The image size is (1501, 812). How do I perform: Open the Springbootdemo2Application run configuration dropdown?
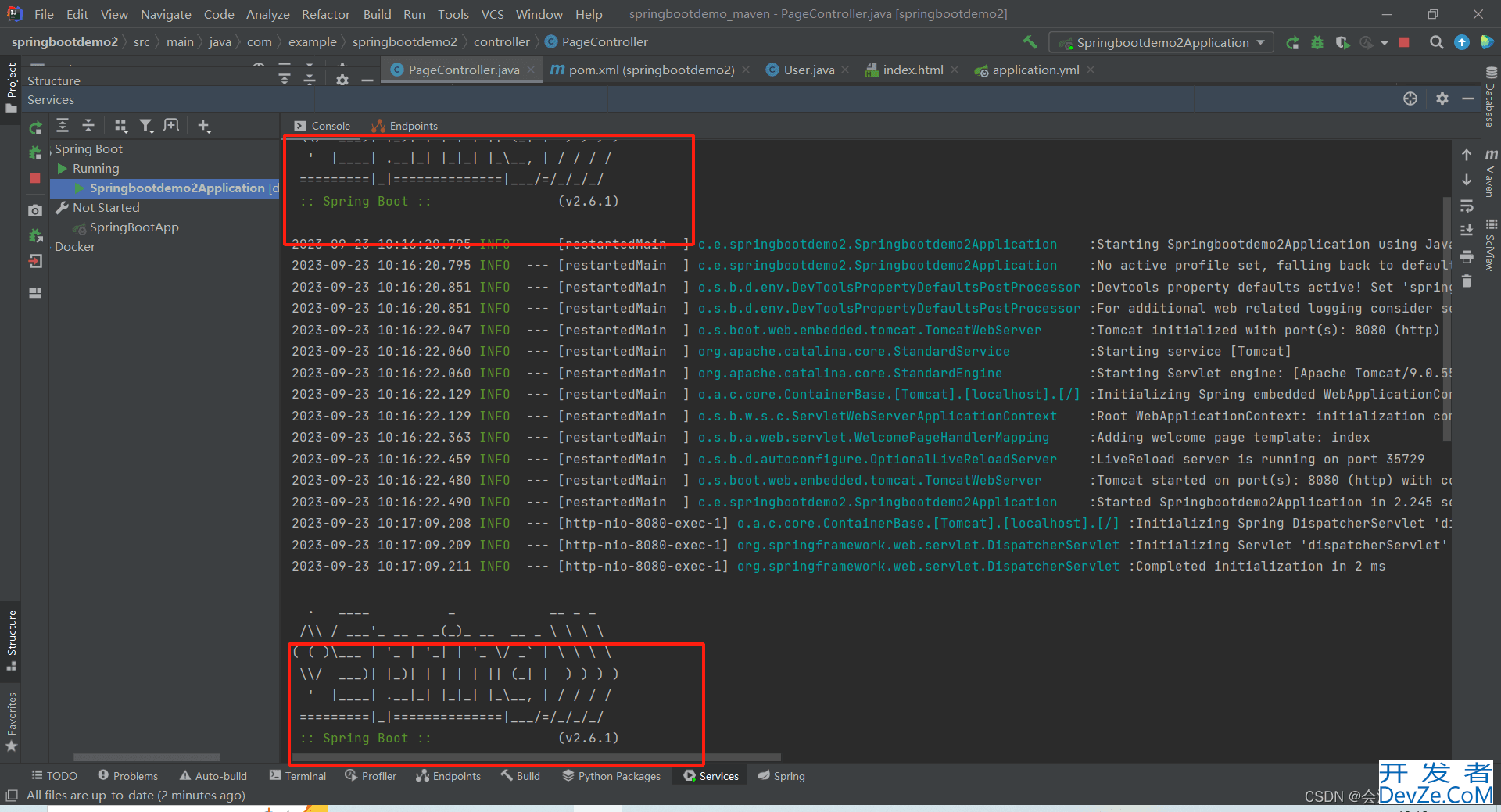point(1161,42)
